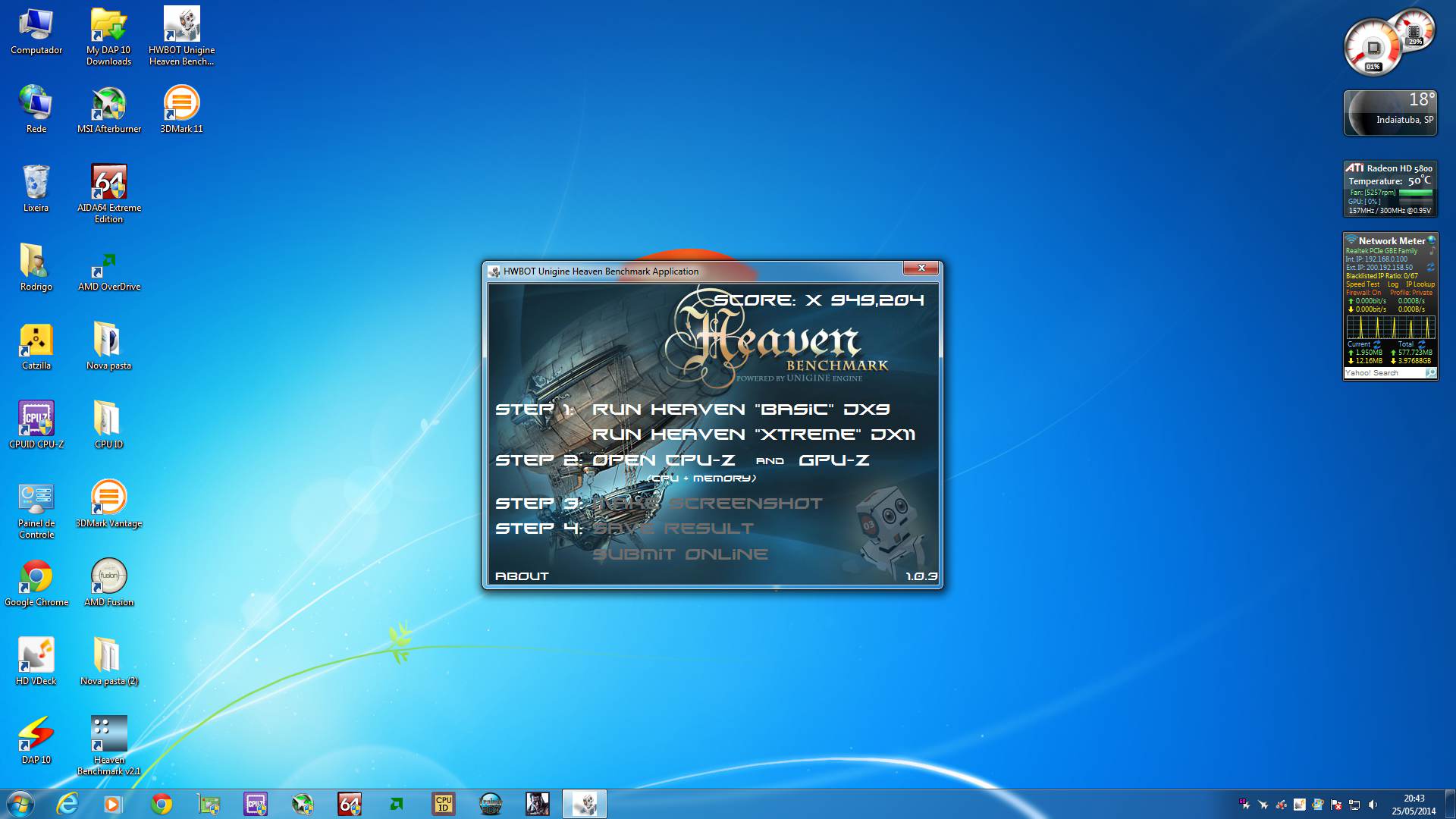
Task: Open AIDA64 taskbar button
Action: tap(350, 804)
